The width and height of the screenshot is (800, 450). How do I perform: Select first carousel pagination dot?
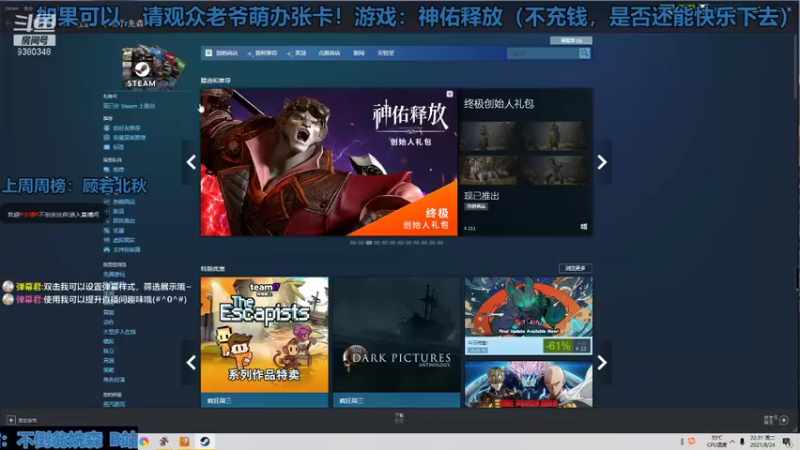pyautogui.click(x=353, y=243)
